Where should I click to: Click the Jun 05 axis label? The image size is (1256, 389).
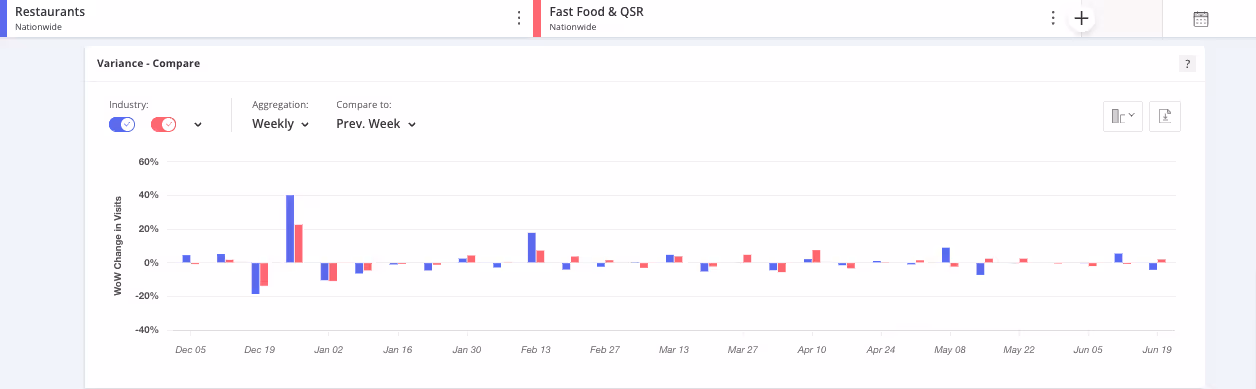1088,350
